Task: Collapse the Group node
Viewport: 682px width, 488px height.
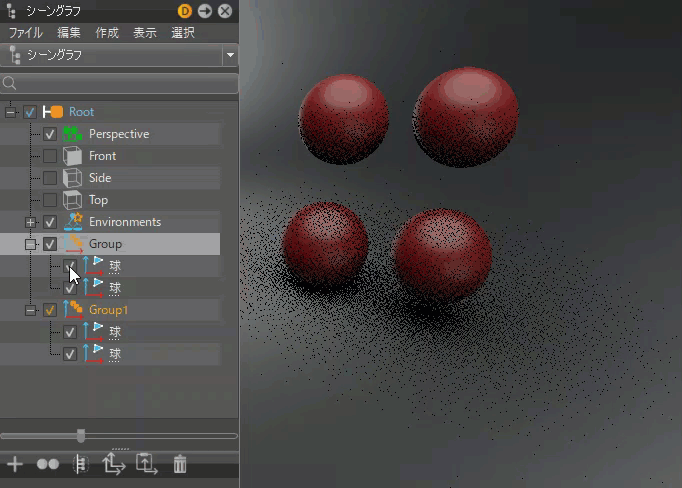Action: coord(30,244)
